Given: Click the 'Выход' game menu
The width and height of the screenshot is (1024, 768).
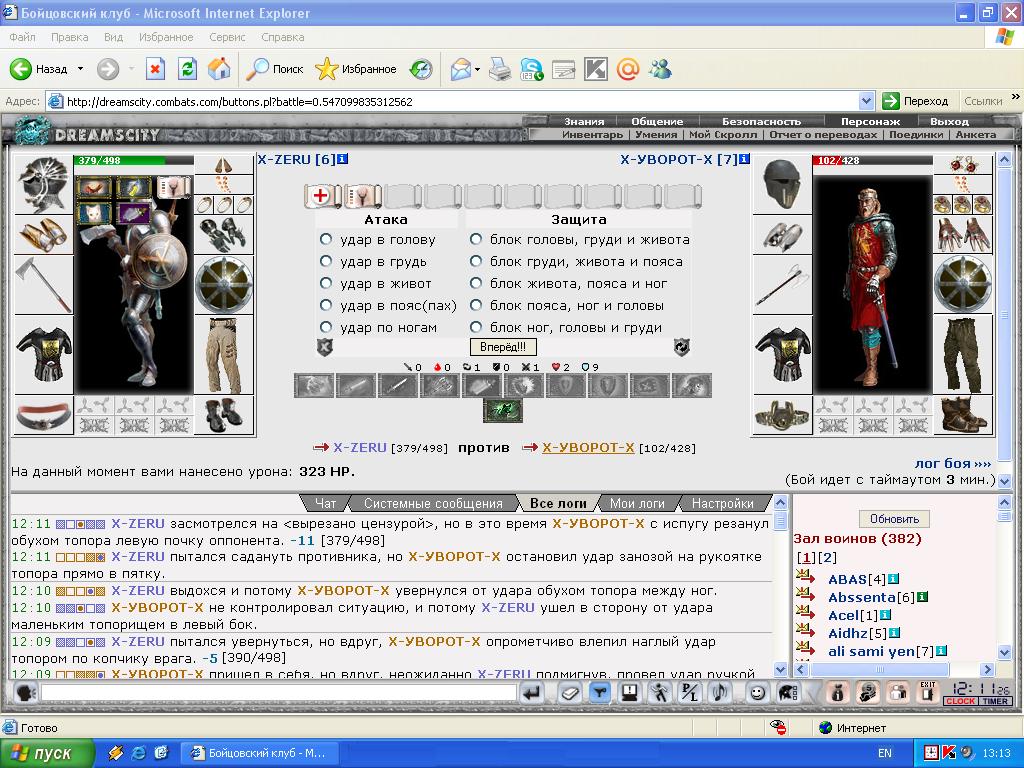Looking at the screenshot, I should [x=950, y=121].
